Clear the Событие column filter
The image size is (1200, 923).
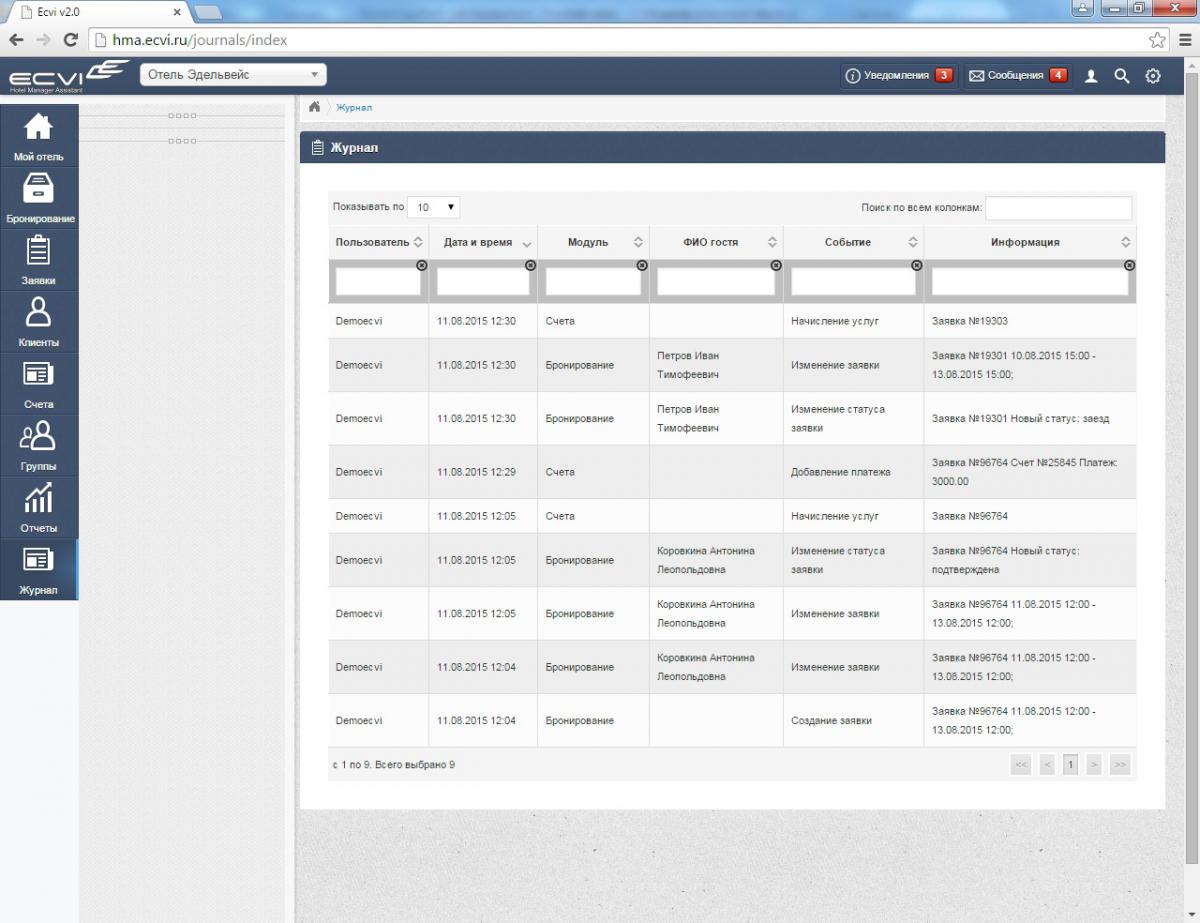(917, 265)
